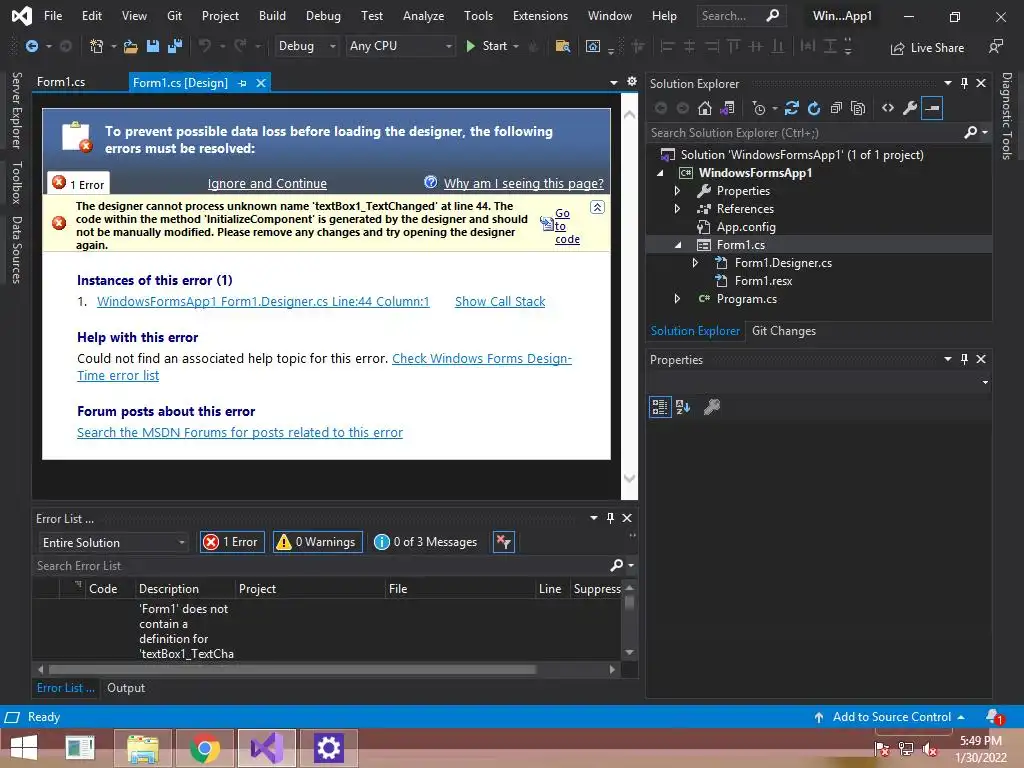The image size is (1024, 768).
Task: Click the Open File folder icon
Action: click(x=131, y=46)
